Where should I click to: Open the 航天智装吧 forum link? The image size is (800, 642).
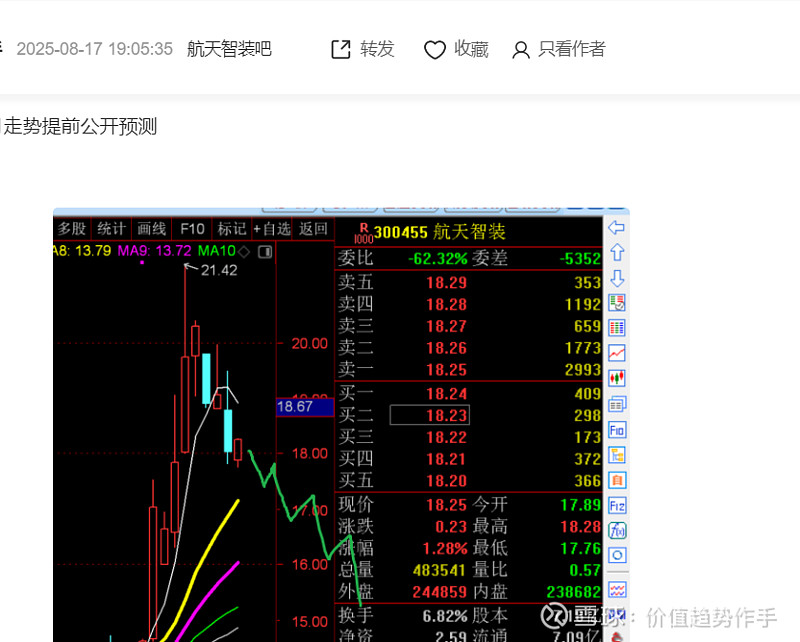(229, 49)
